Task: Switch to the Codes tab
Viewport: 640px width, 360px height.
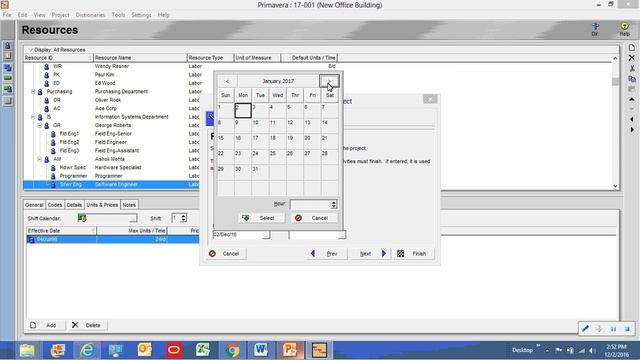Action: coord(55,205)
